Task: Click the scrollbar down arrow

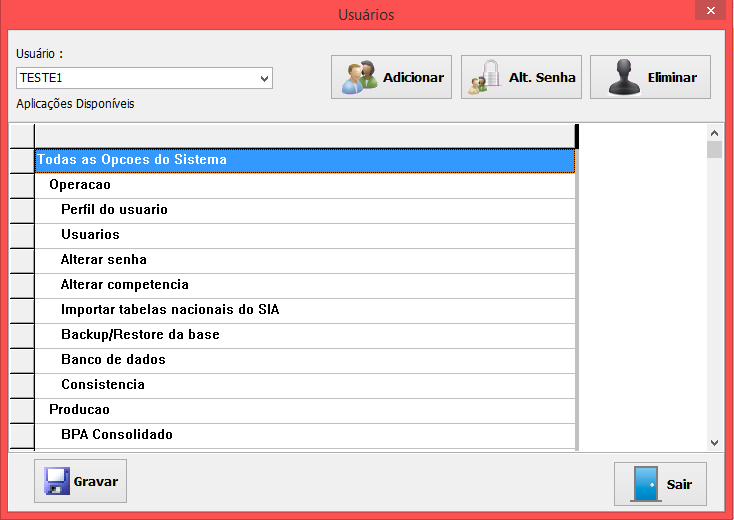Action: tap(714, 442)
